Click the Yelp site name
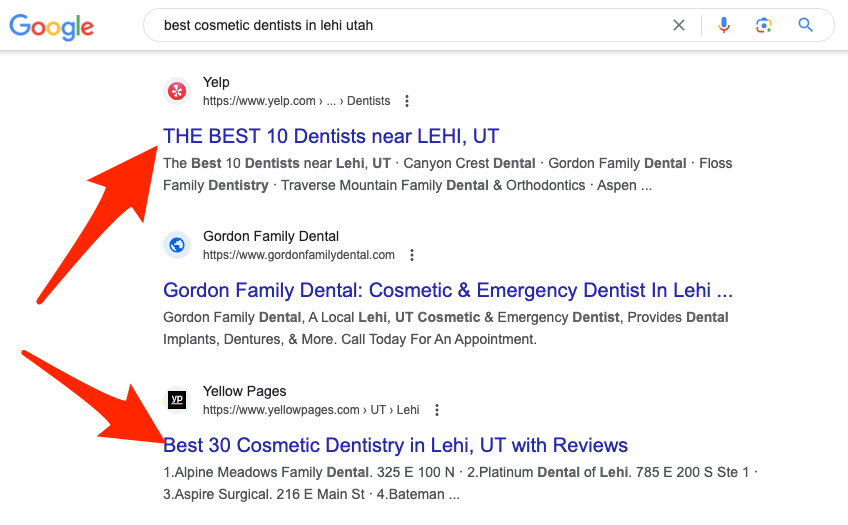This screenshot has width=848, height=525. tap(216, 82)
